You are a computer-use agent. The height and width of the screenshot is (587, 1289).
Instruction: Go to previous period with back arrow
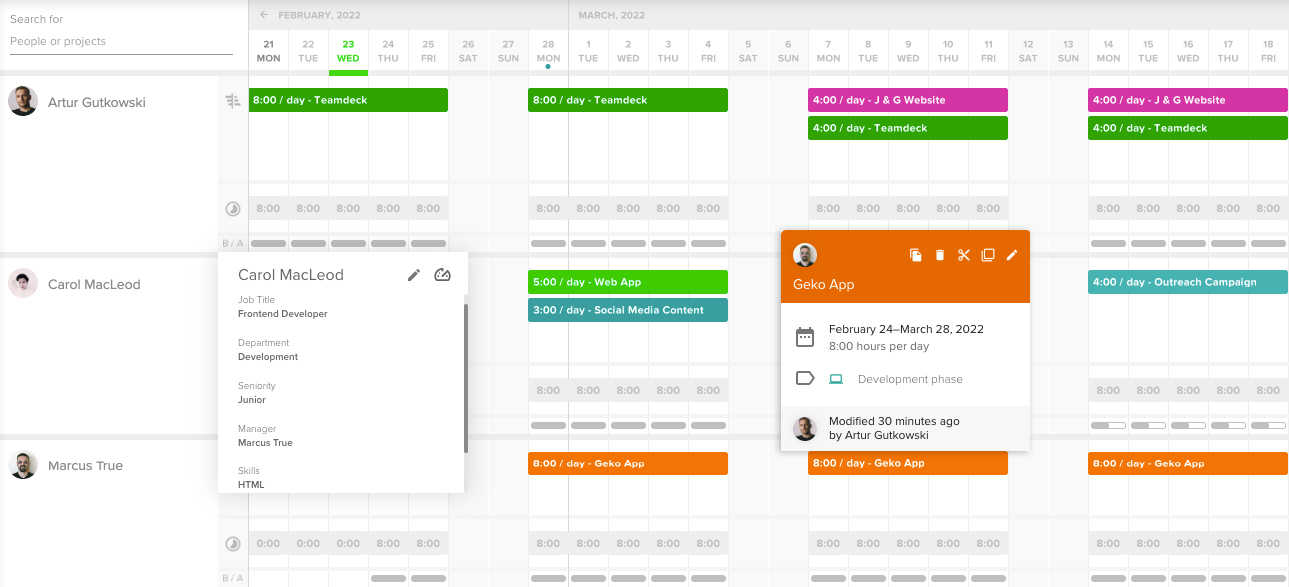pos(264,15)
